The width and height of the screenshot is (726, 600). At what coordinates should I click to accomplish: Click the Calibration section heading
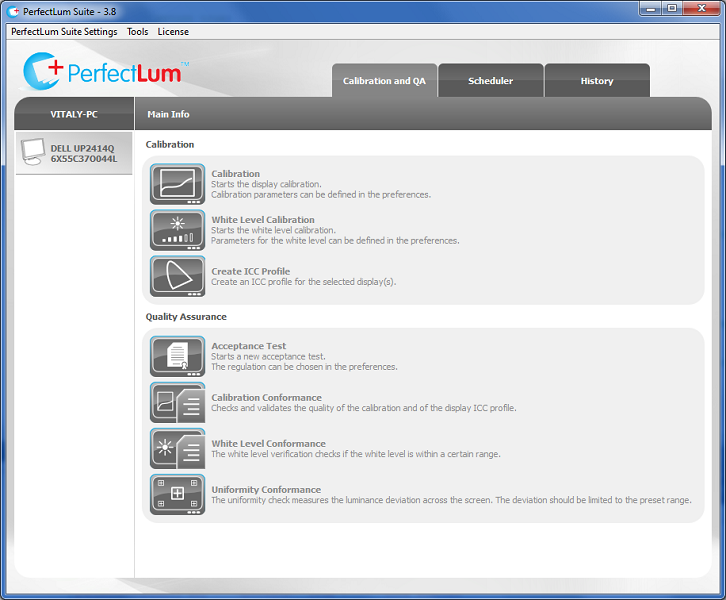(170, 144)
